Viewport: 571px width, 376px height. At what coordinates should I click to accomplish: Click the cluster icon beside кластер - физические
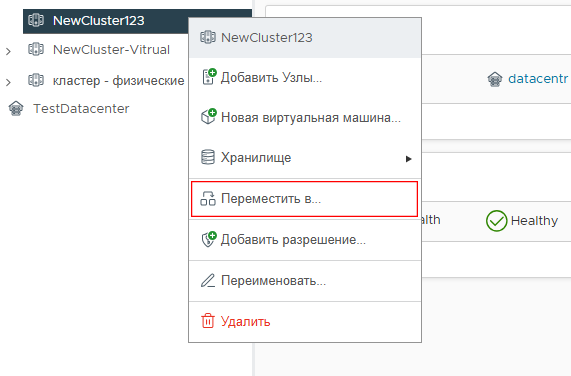[36, 80]
